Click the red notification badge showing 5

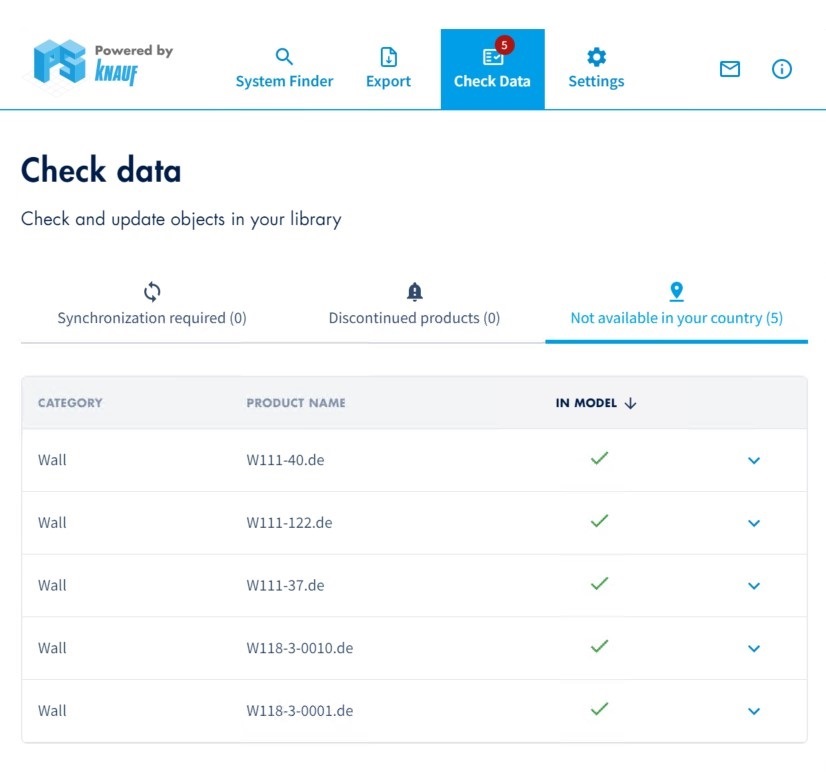[505, 45]
